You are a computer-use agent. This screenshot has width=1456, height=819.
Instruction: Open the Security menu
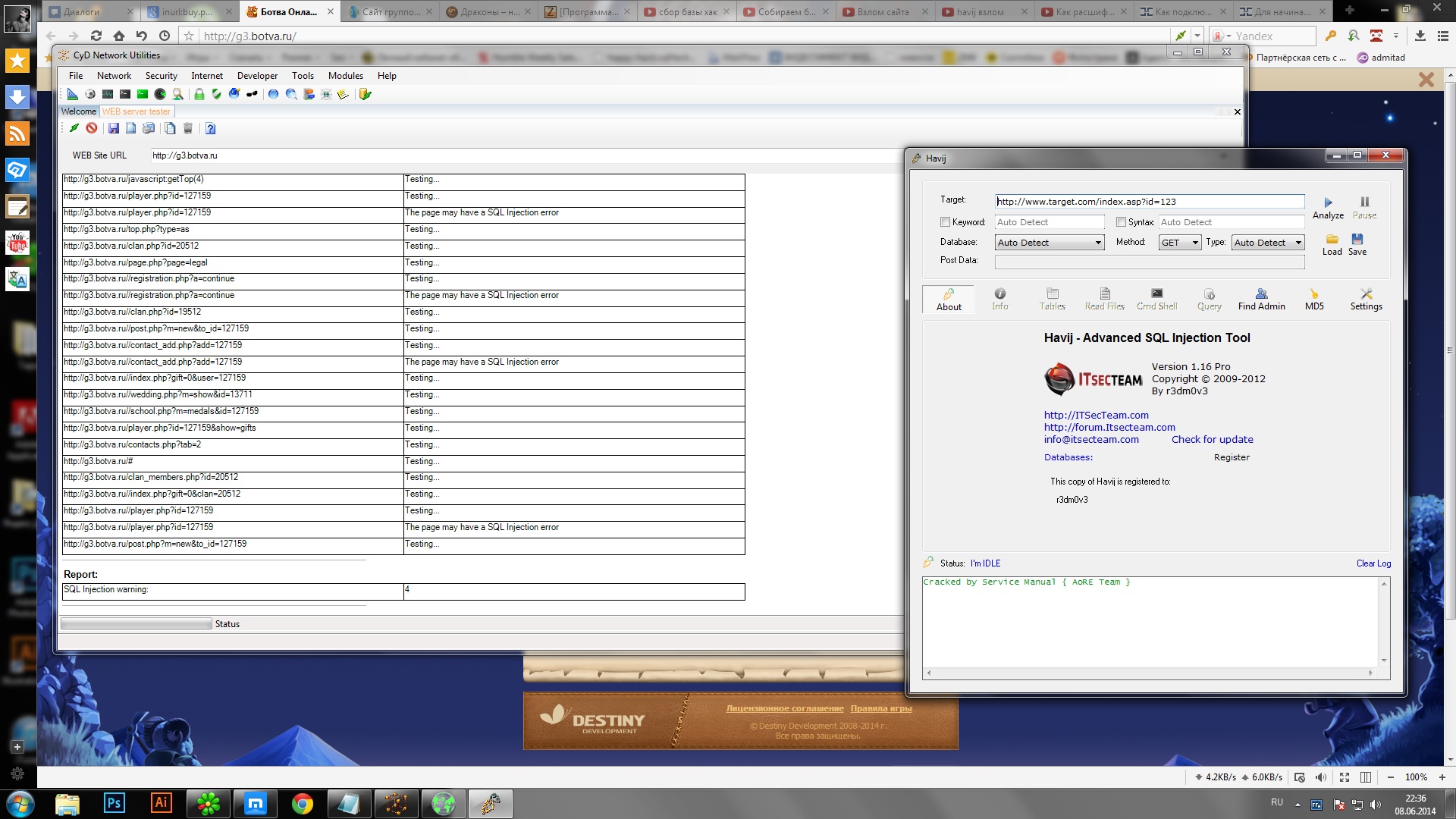[161, 76]
